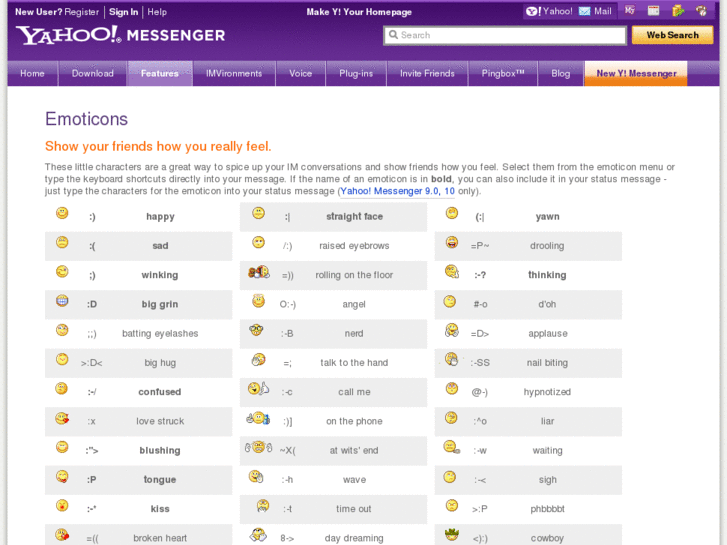Go to the Pingbox tab

pos(503,73)
